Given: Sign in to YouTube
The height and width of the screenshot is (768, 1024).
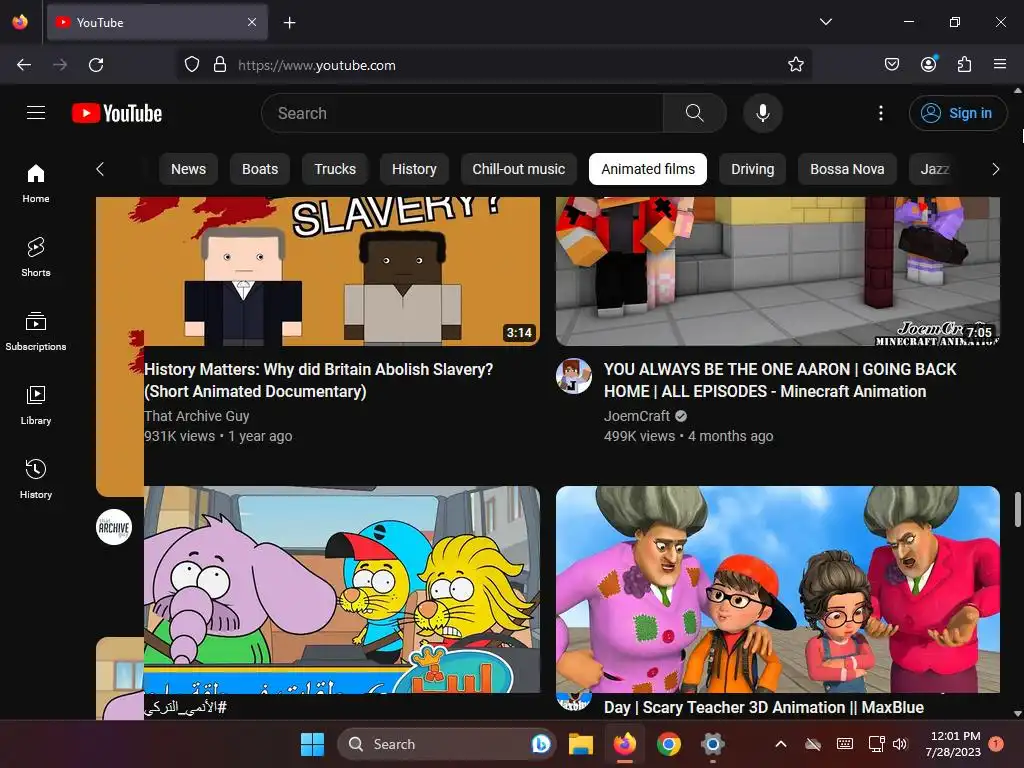Looking at the screenshot, I should [958, 113].
